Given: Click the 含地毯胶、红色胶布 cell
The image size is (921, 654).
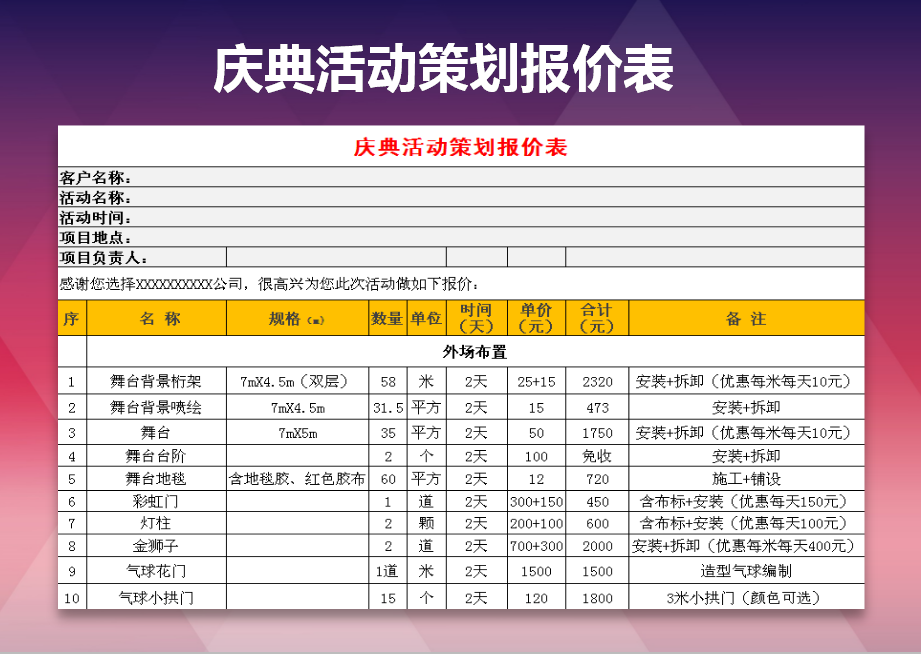Looking at the screenshot, I should point(297,478).
